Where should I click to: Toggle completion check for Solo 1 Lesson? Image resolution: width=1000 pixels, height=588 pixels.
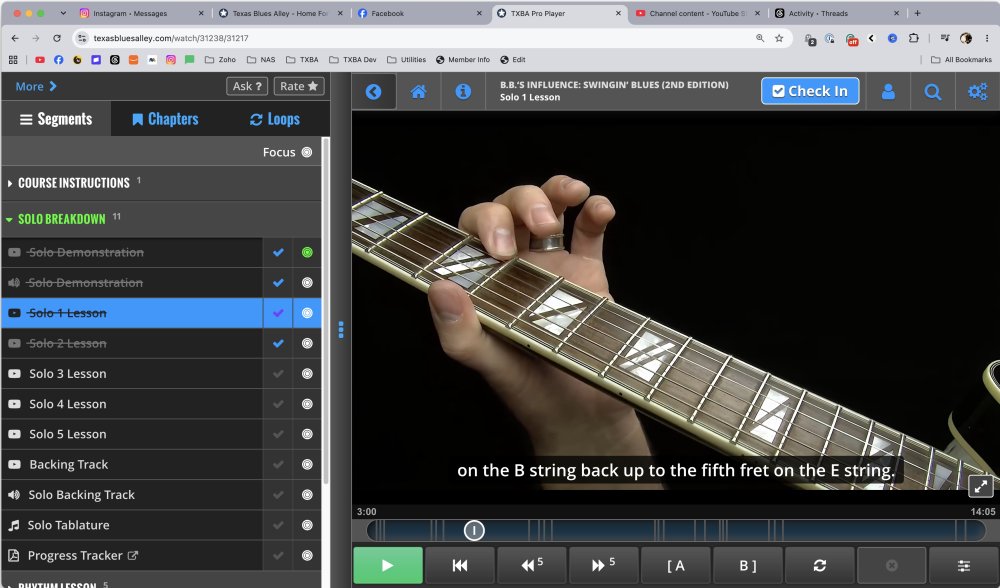278,313
